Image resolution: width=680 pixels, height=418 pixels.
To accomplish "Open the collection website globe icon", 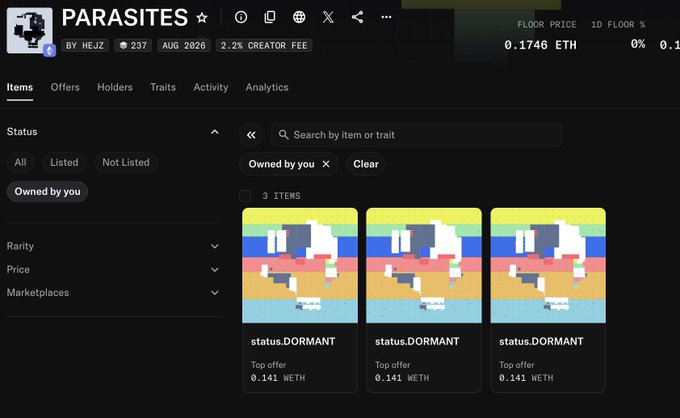I will 299,17.
